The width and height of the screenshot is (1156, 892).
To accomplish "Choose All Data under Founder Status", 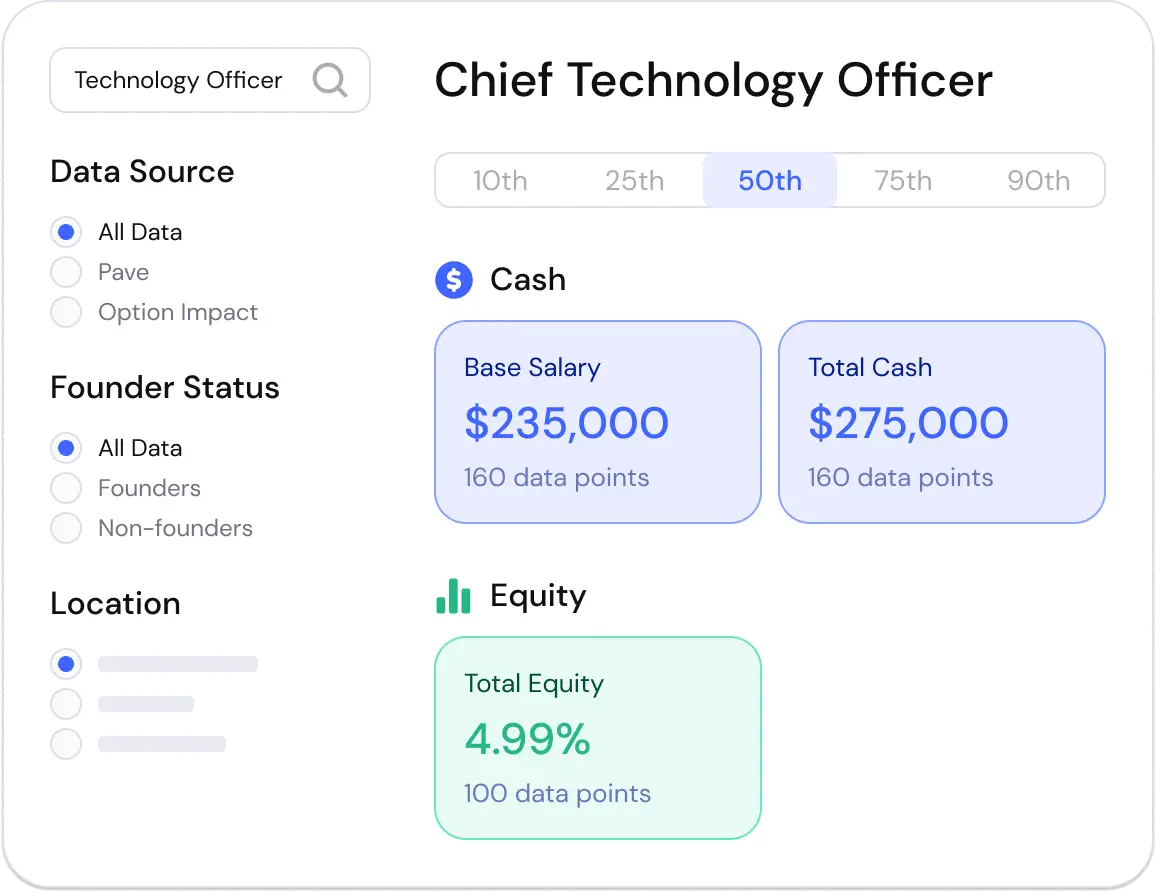I will (x=66, y=448).
